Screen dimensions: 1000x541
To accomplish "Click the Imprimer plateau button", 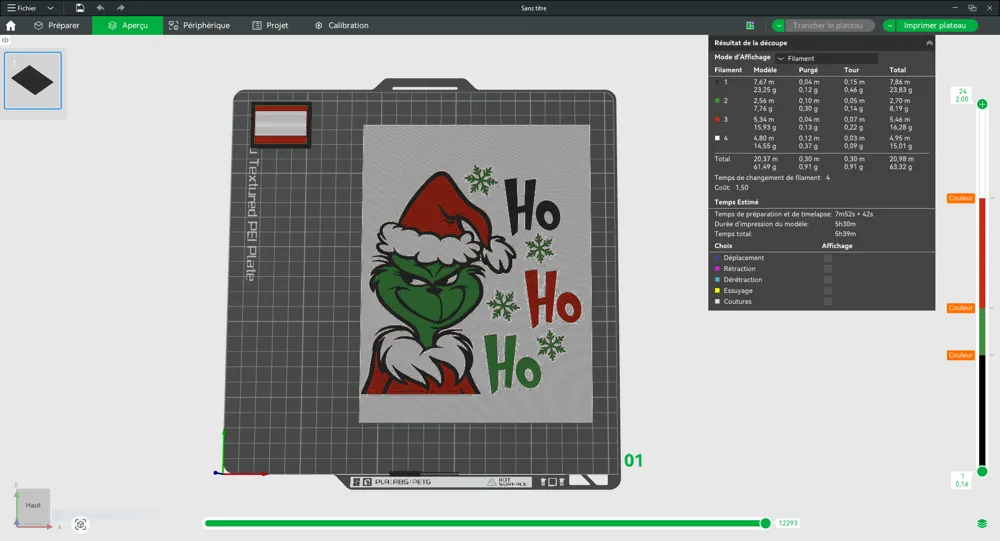I will click(934, 26).
